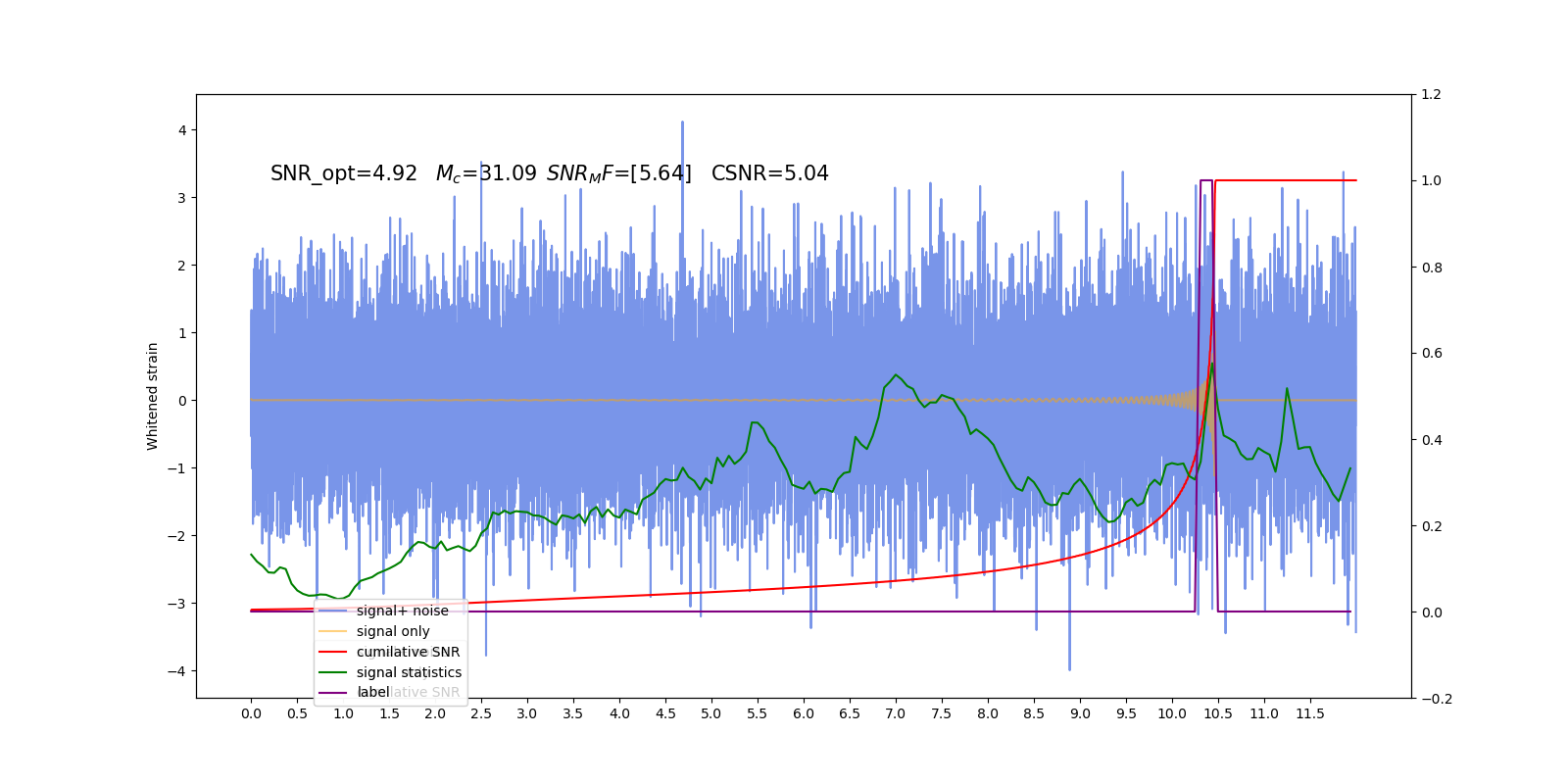Viewport: 1568px width, 784px height.
Task: Click the 'signal+ noise' legend label
Action: (402, 611)
